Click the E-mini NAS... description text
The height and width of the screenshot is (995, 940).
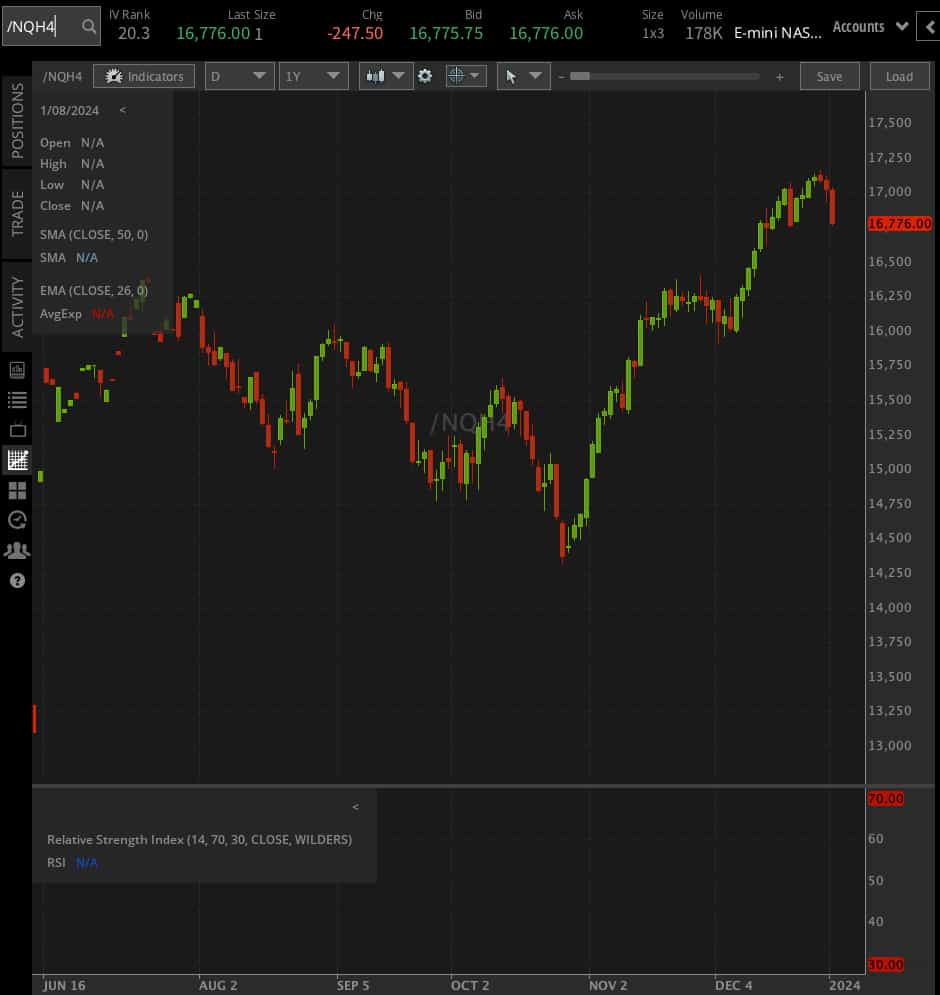point(778,33)
